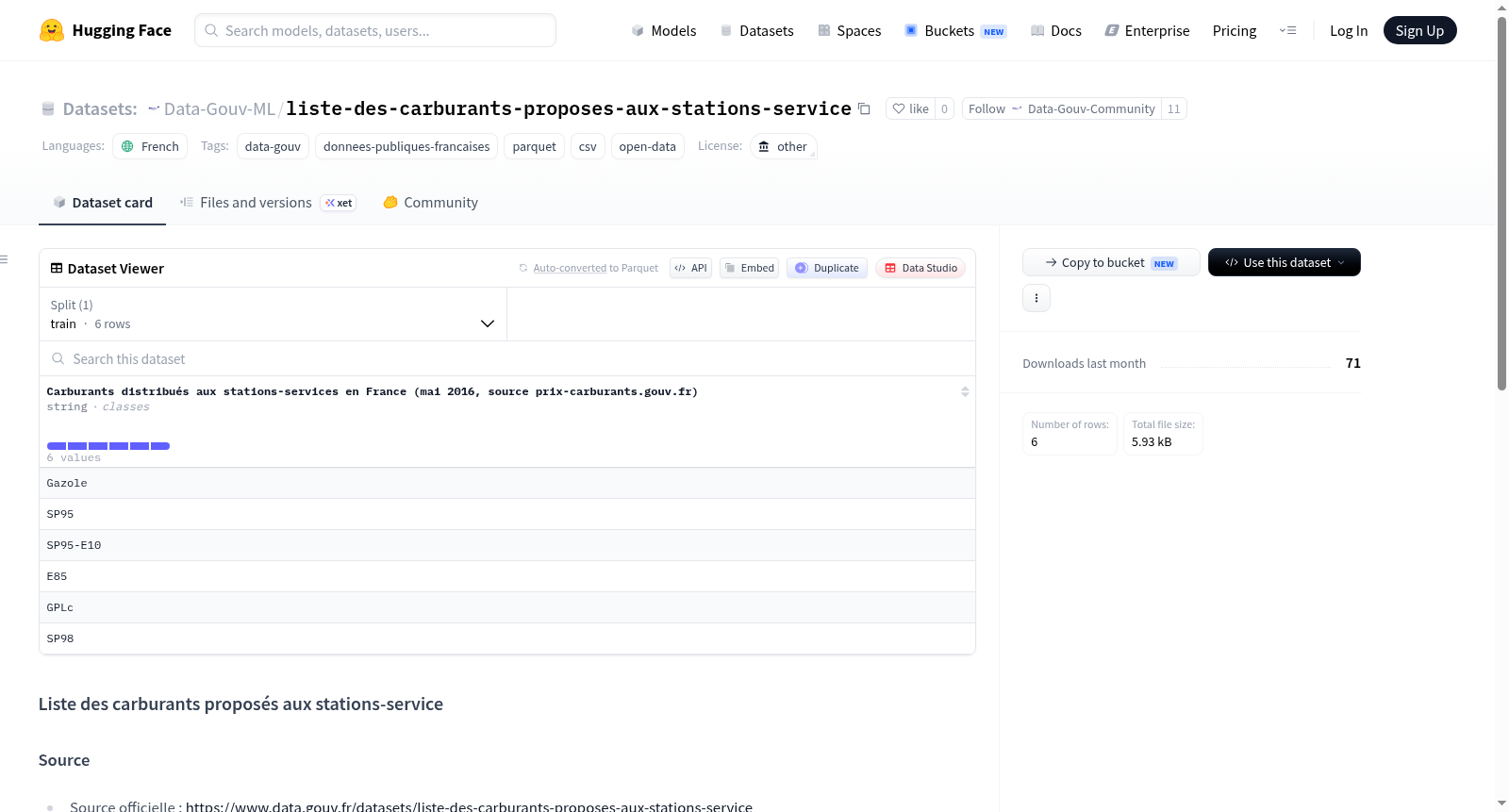Click the other license tag

pos(783,146)
